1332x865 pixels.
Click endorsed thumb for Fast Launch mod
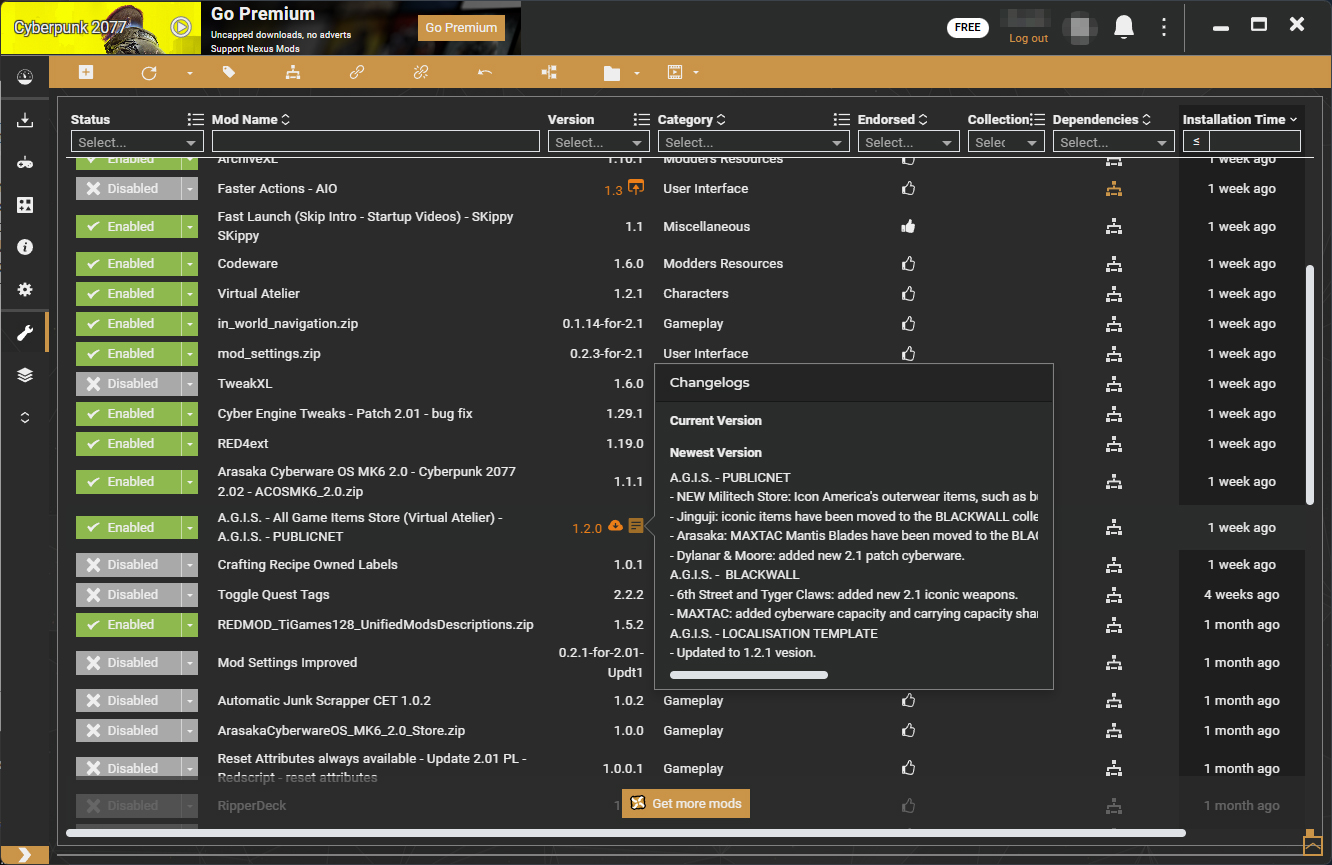[908, 227]
